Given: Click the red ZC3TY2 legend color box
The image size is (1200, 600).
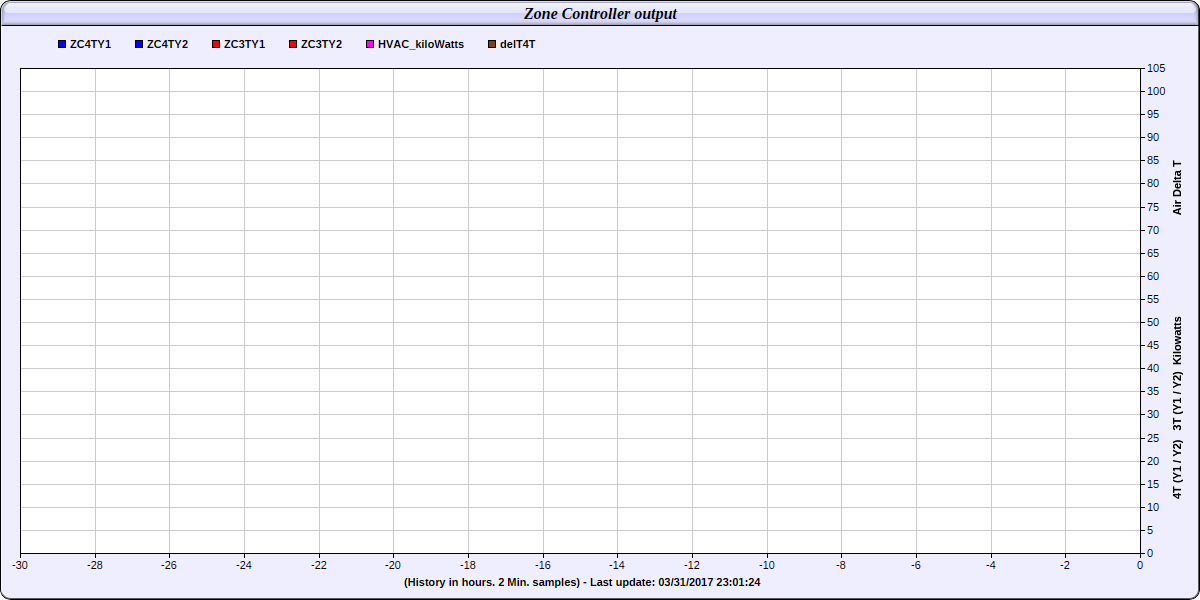Looking at the screenshot, I should coord(292,45).
